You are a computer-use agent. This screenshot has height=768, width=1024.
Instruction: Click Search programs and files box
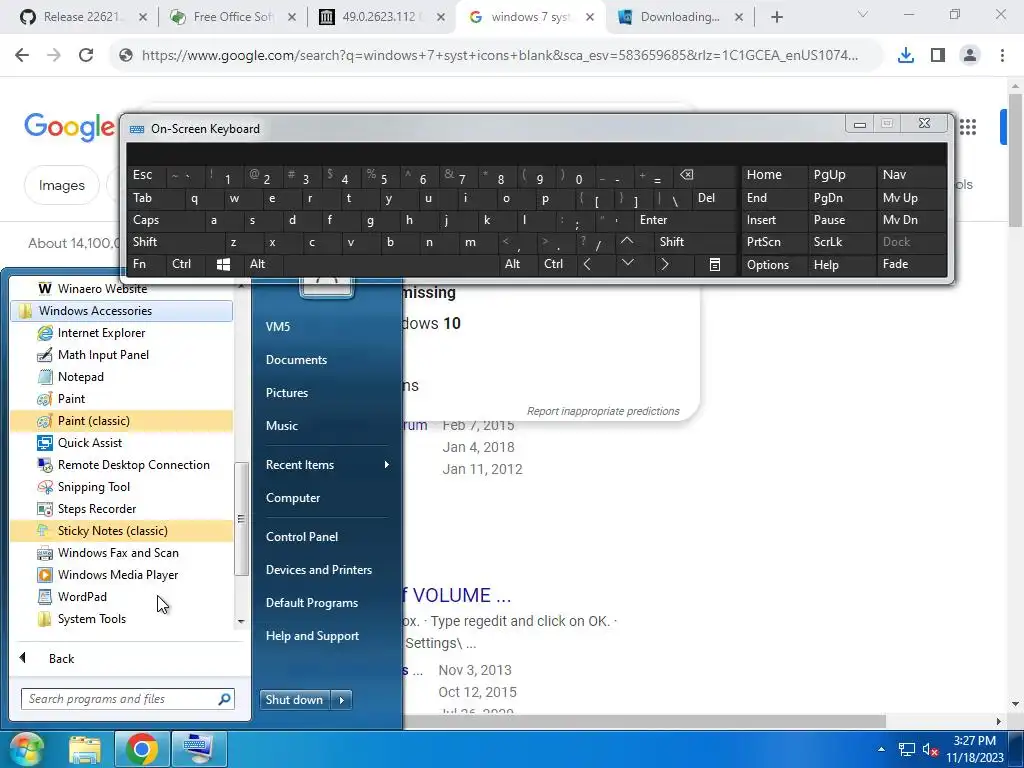tap(128, 699)
